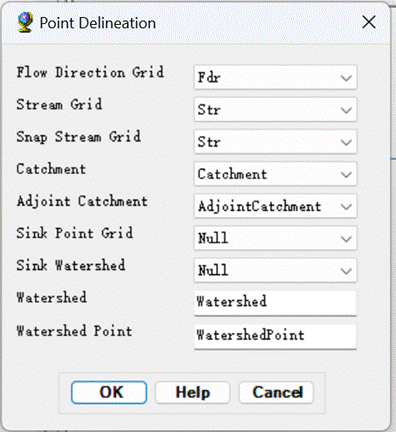396x432 pixels.
Task: Click the Watershed Point label
Action: pos(74,331)
